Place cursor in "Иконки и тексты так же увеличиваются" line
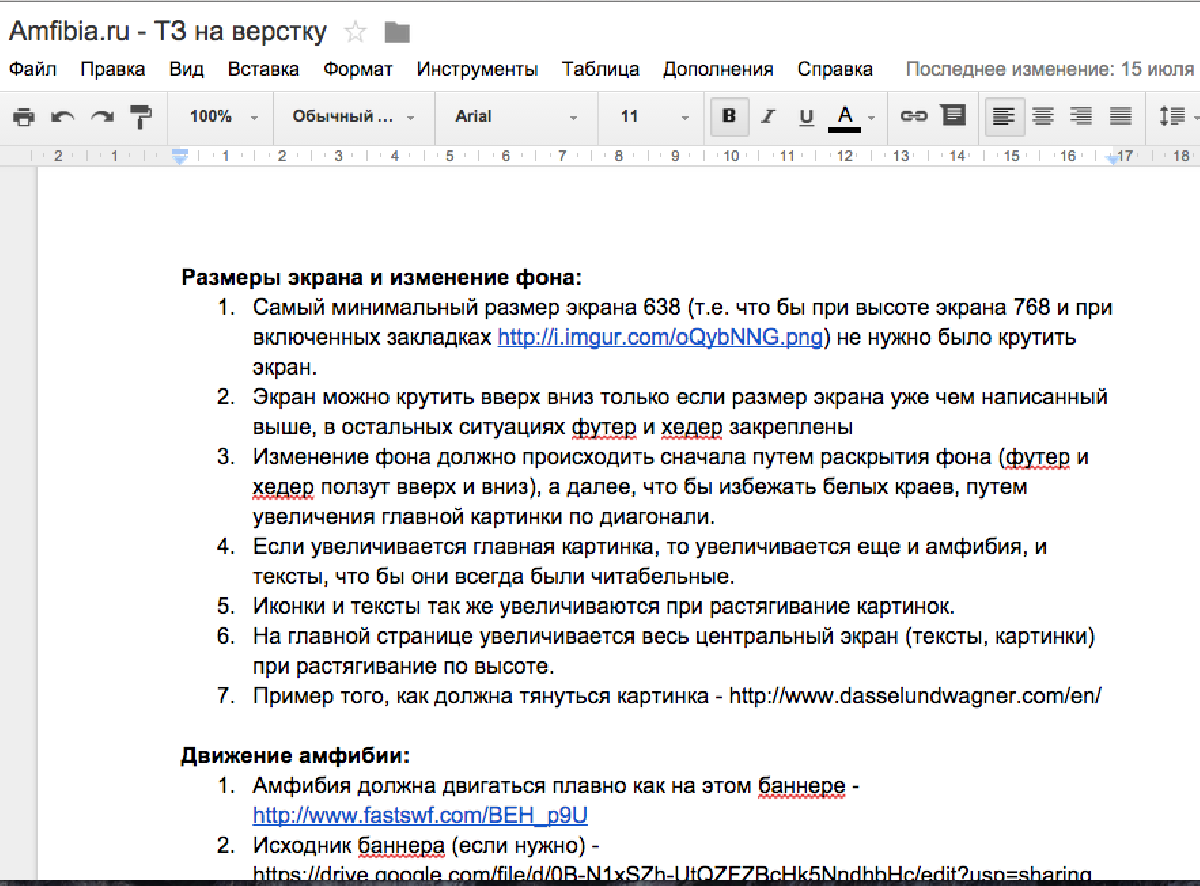Image resolution: width=1200 pixels, height=886 pixels. 605,606
